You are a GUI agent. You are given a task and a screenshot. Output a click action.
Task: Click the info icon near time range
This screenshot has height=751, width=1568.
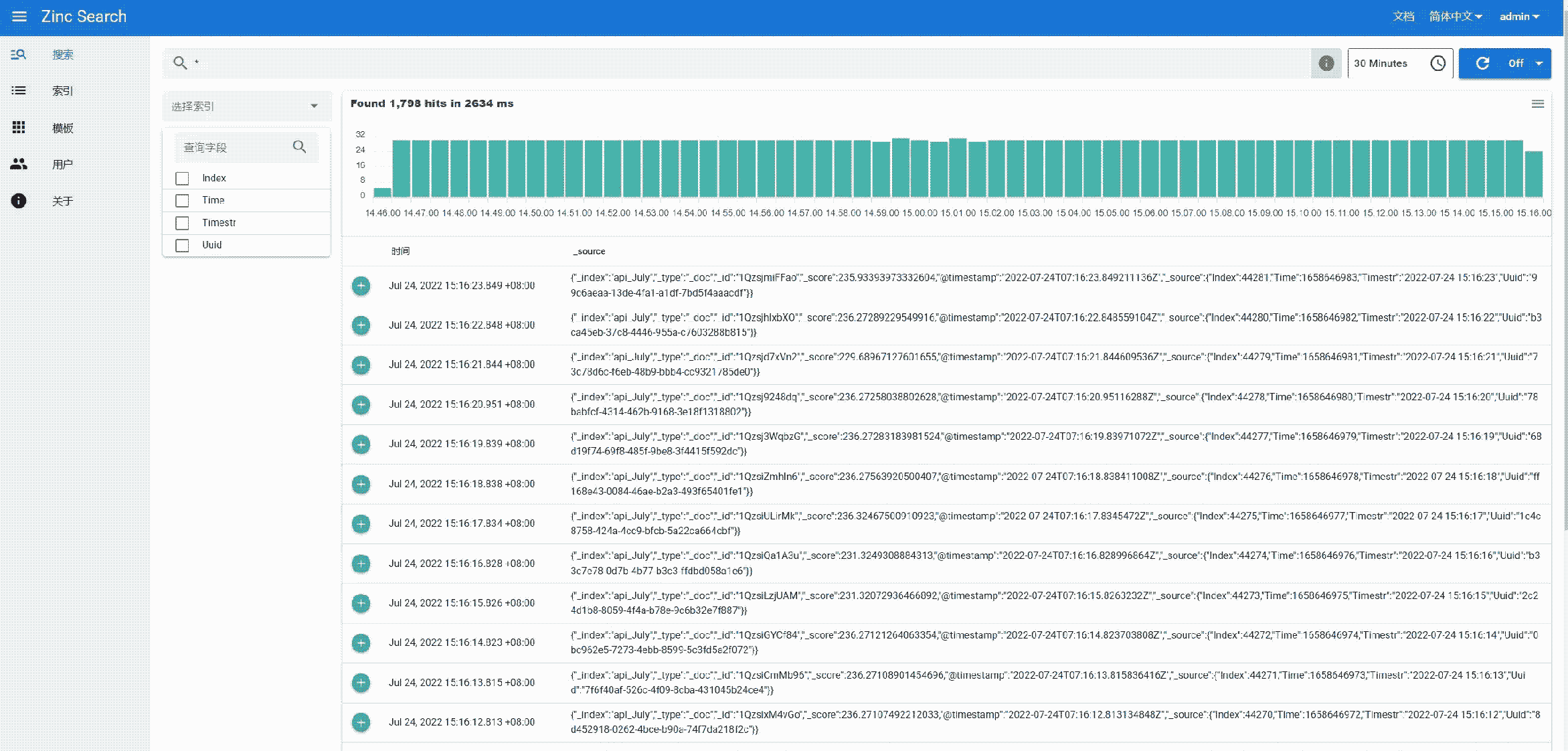[x=1326, y=62]
